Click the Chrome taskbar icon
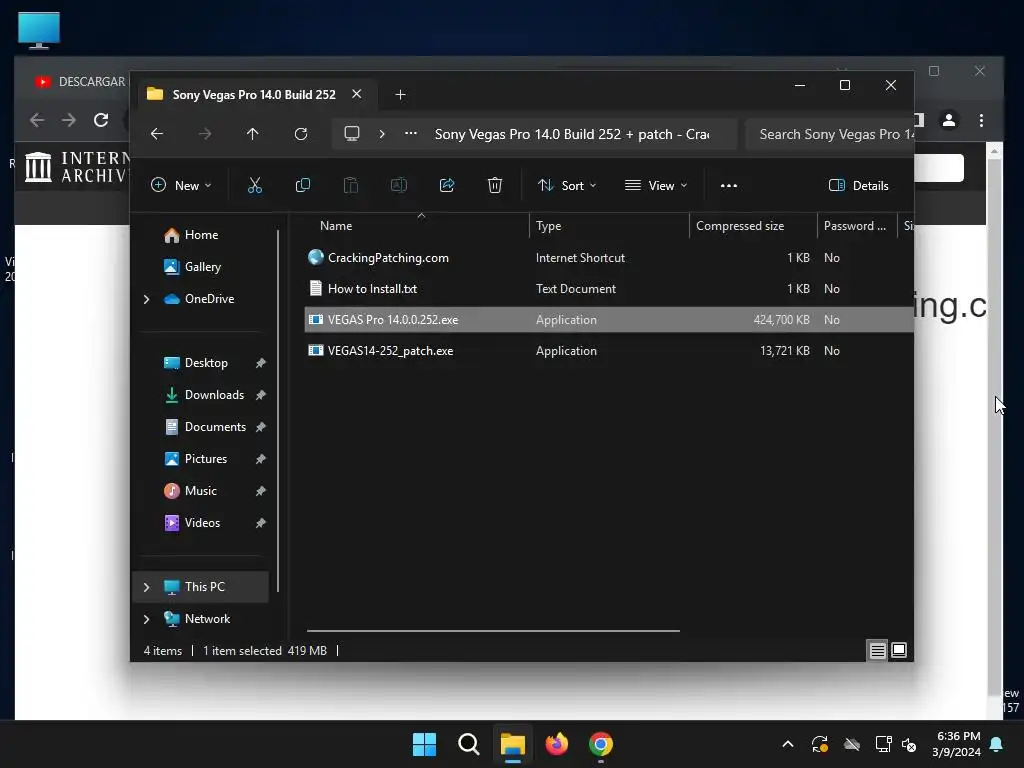This screenshot has width=1024, height=768. pos(601,744)
